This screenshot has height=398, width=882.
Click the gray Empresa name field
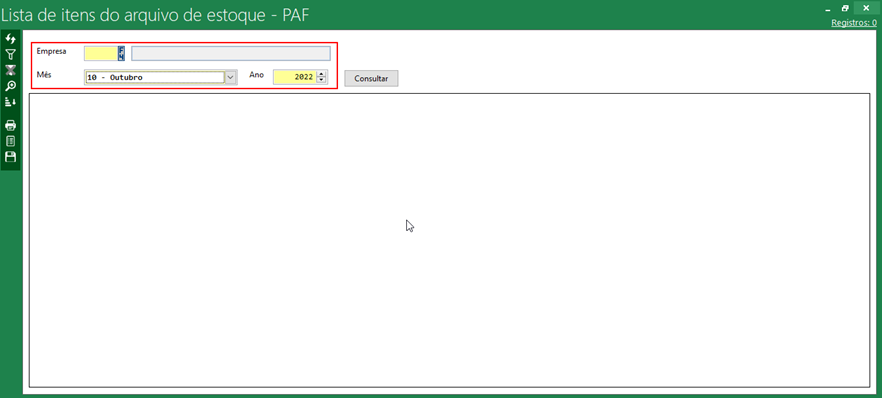click(231, 53)
